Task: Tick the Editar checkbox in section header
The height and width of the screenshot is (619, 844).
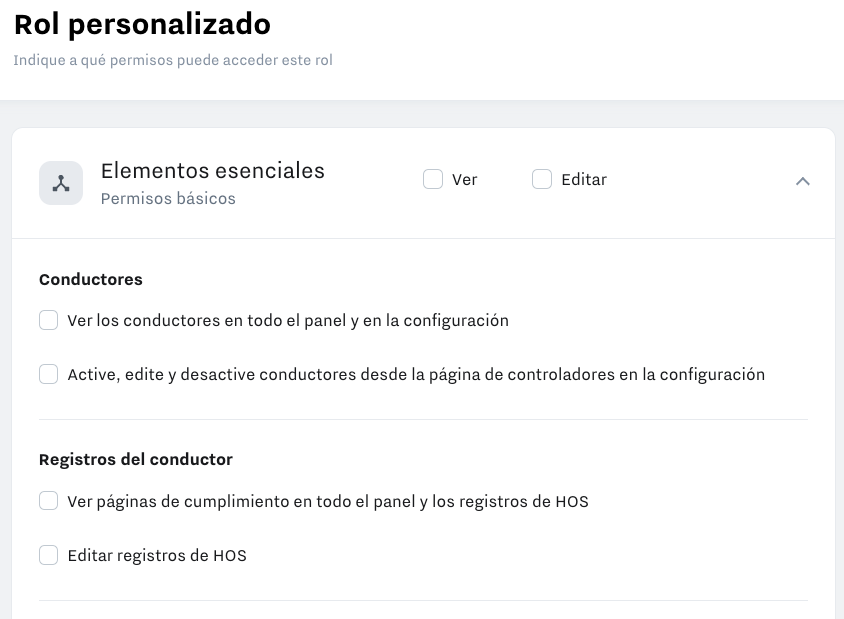Action: pos(542,179)
